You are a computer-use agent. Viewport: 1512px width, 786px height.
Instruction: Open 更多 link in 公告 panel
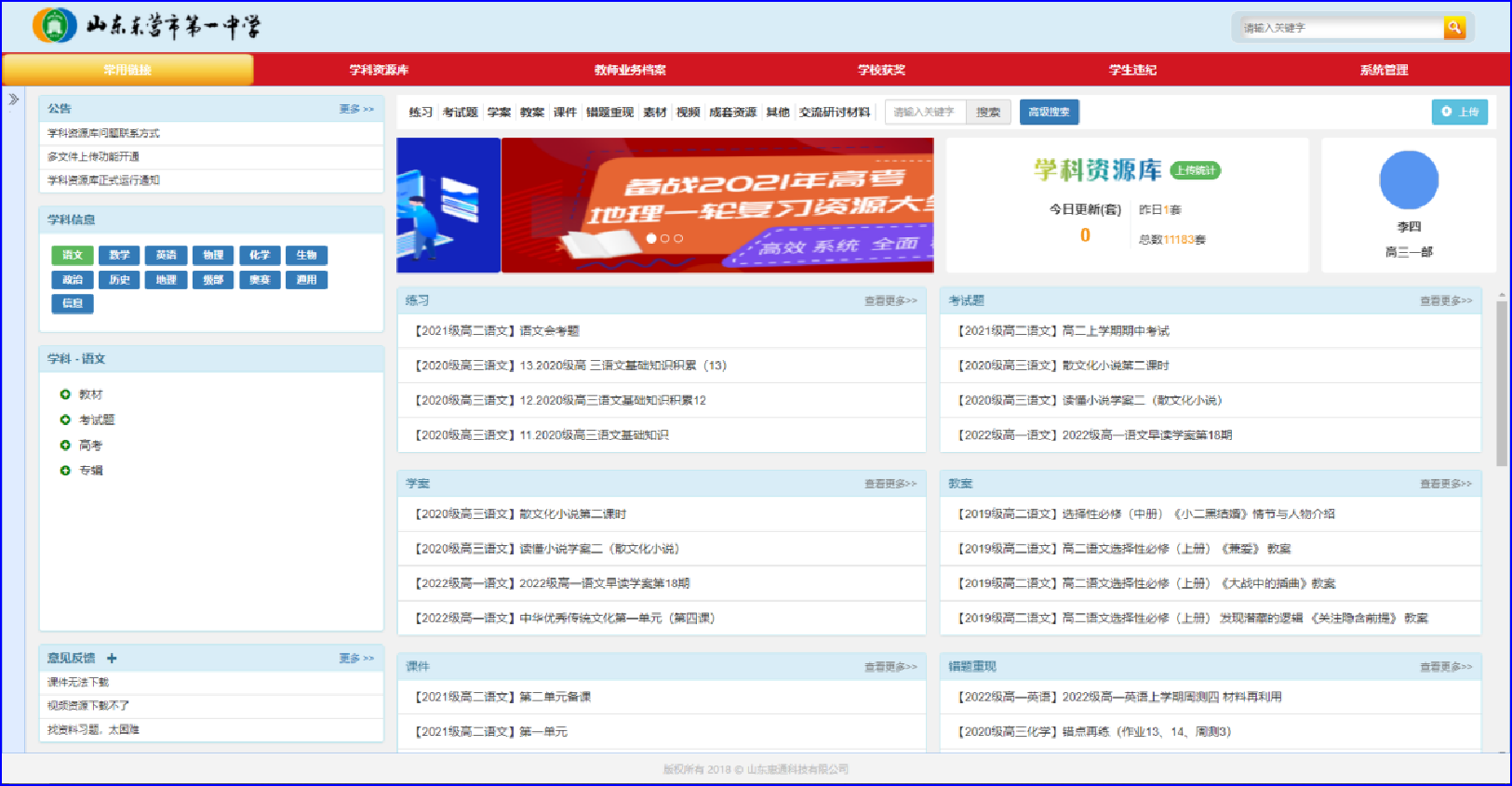pos(355,109)
